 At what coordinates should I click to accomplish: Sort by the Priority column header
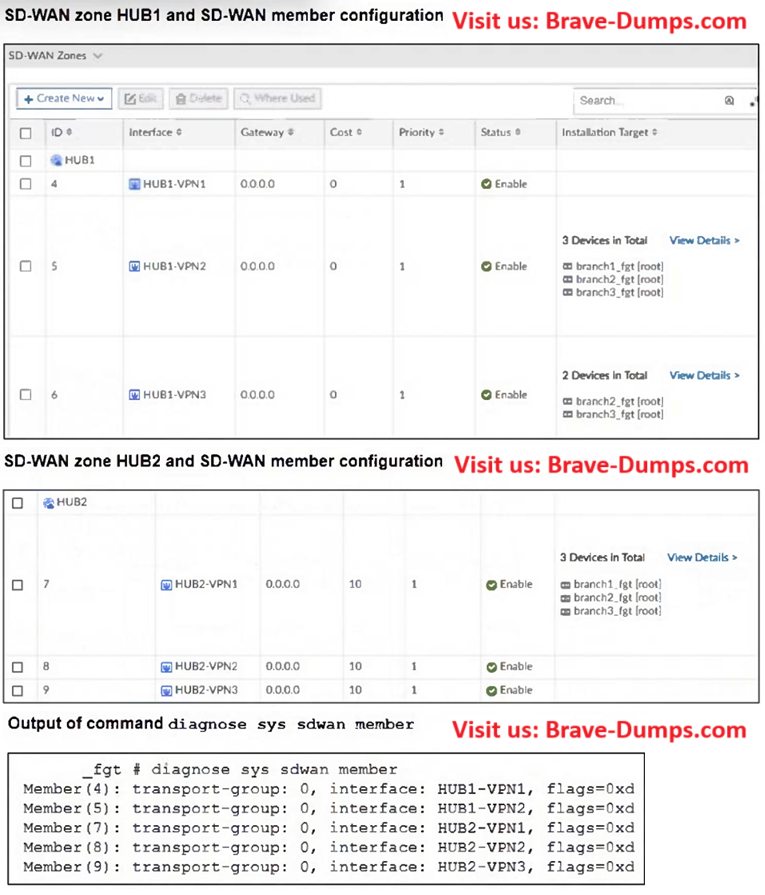(x=419, y=133)
